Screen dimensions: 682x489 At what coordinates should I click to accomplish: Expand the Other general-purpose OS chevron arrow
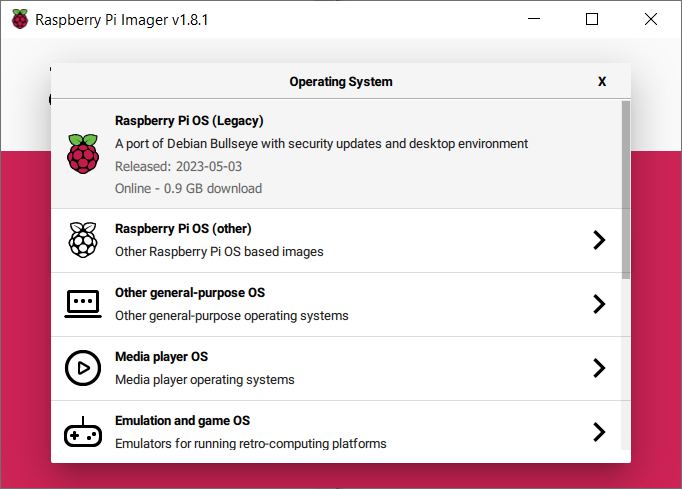point(599,304)
